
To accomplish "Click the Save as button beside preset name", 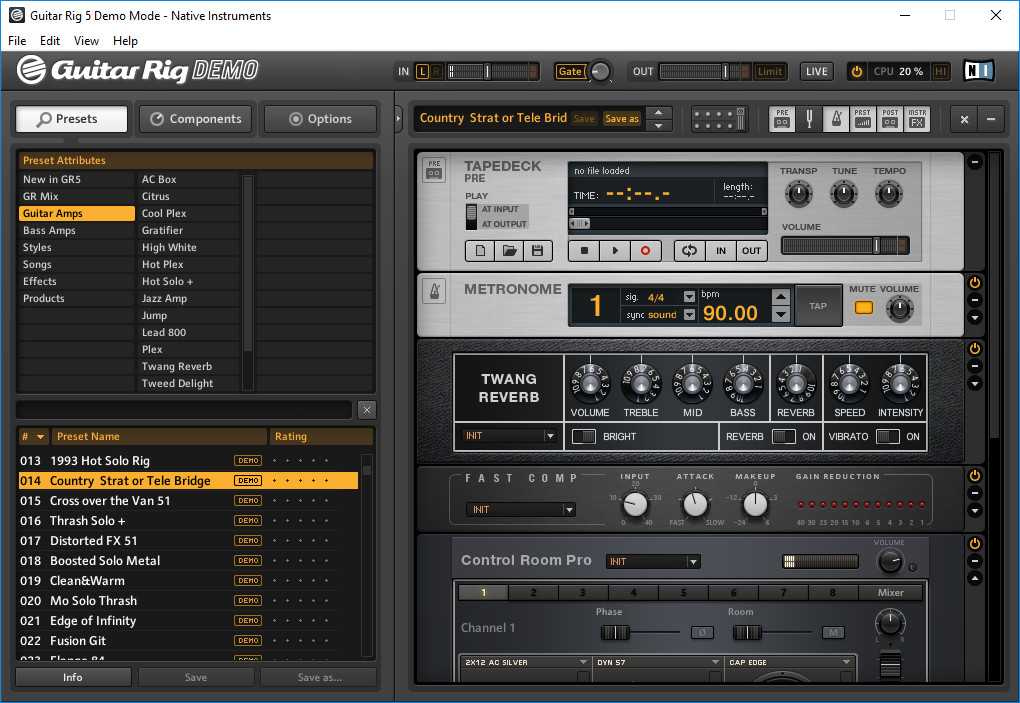I will click(x=621, y=119).
